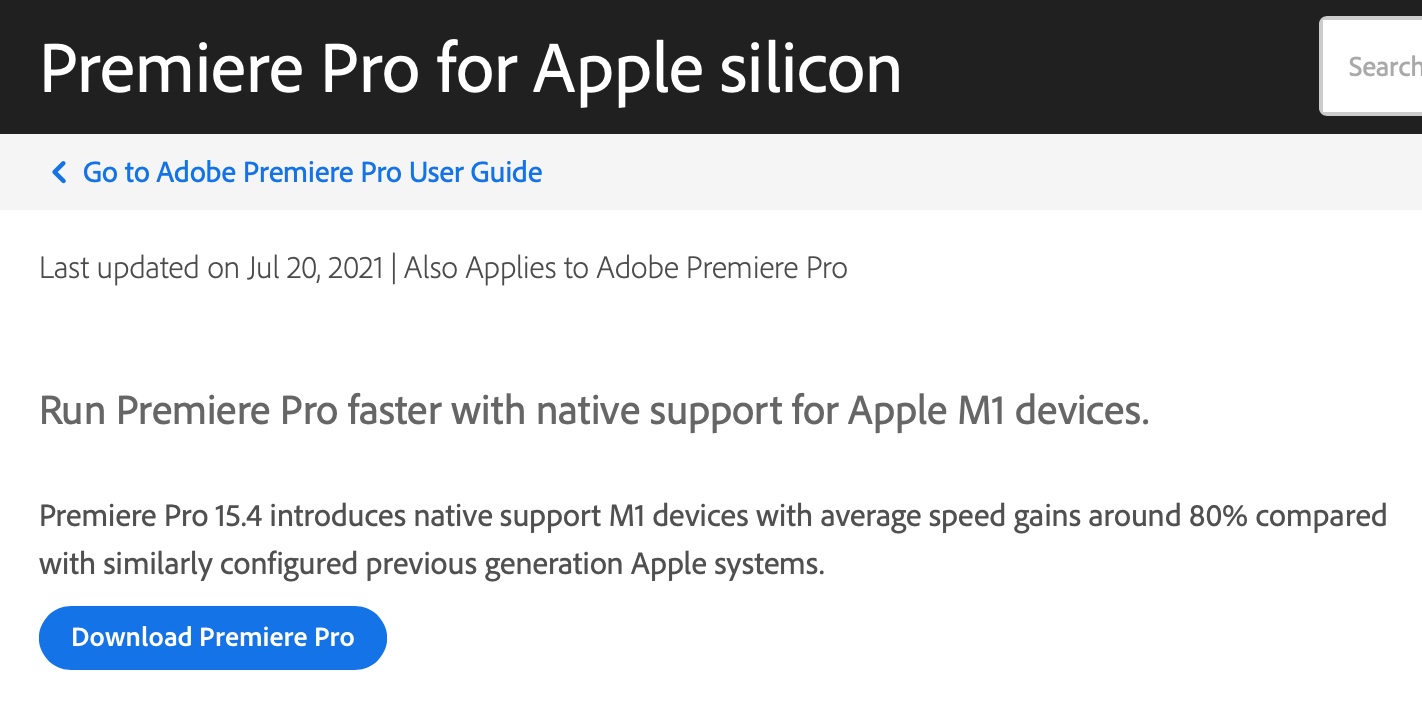Open the Go to Adobe Premiere Pro User Guide link

click(312, 173)
